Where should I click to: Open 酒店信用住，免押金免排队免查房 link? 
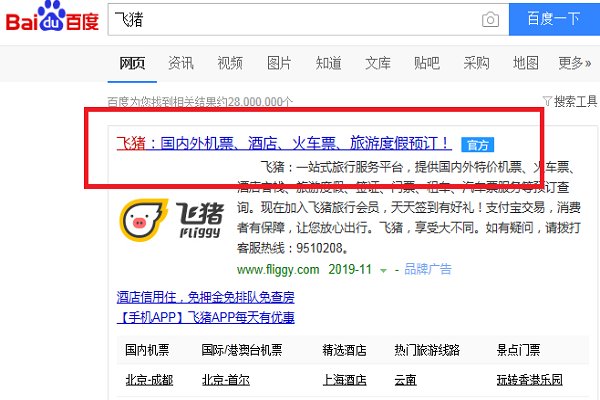[x=205, y=297]
